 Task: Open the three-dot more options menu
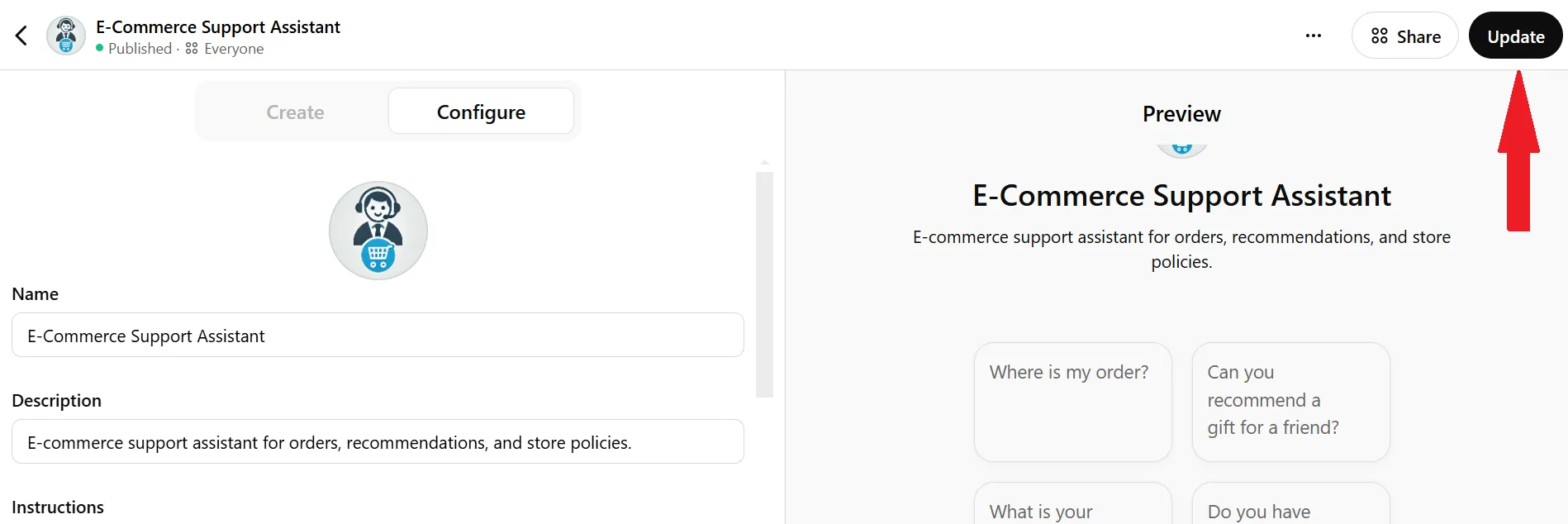point(1314,36)
